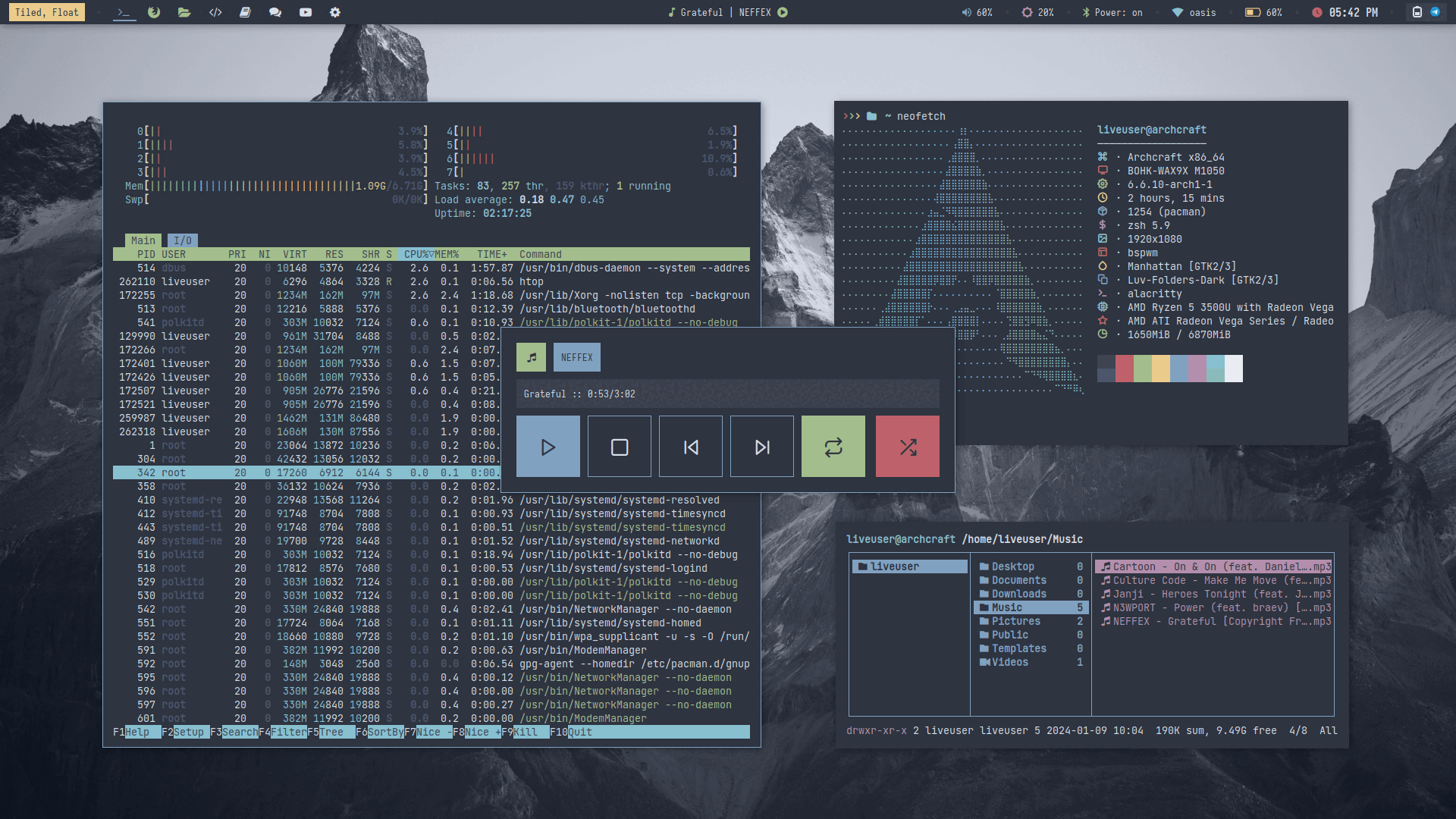
Task: Click the settings gear icon in top bar
Action: (x=335, y=12)
